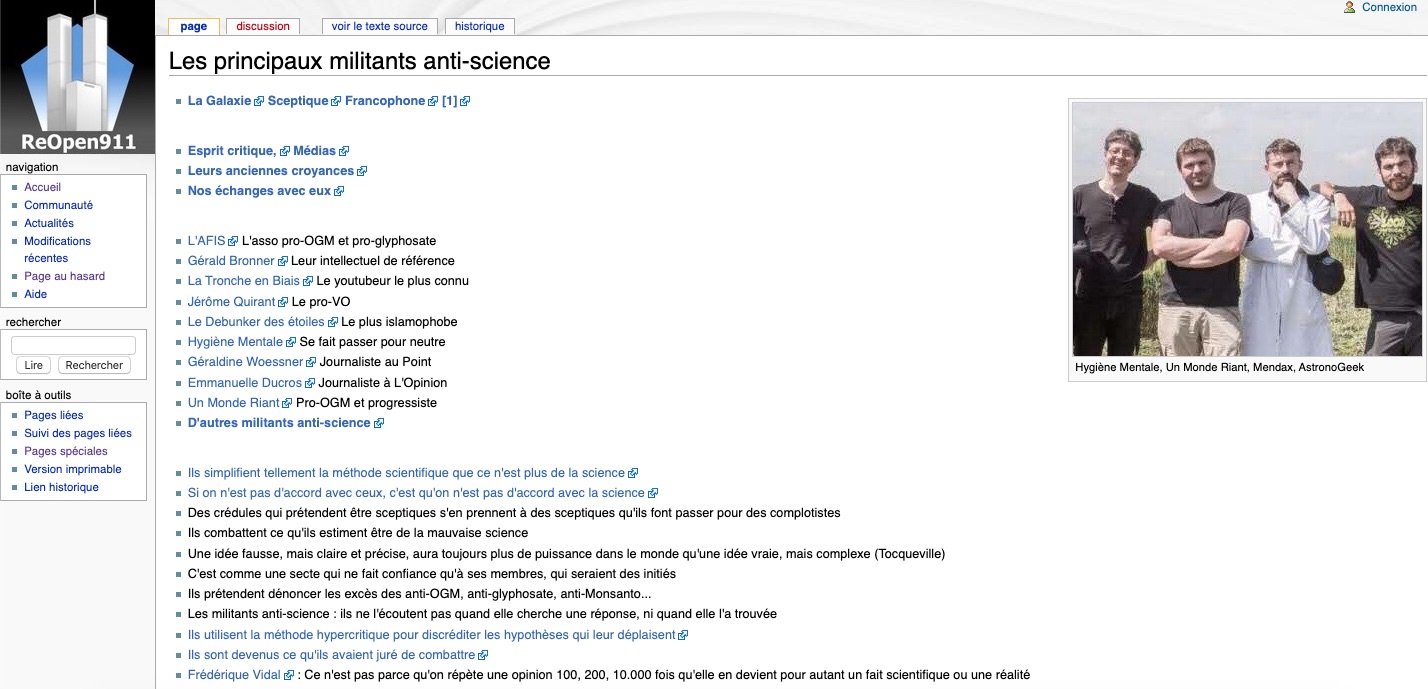Log in via the Connexion link
The height and width of the screenshot is (689, 1428).
pyautogui.click(x=1389, y=7)
